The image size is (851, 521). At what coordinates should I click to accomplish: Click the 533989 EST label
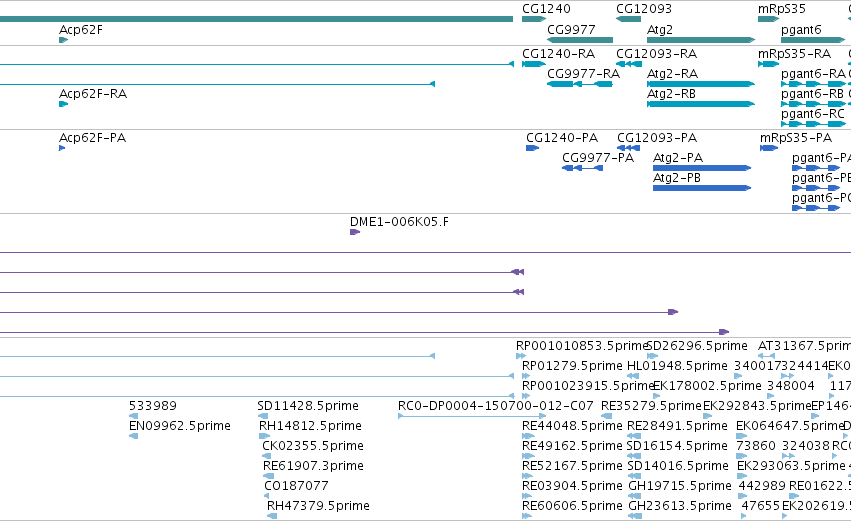[x=153, y=406]
